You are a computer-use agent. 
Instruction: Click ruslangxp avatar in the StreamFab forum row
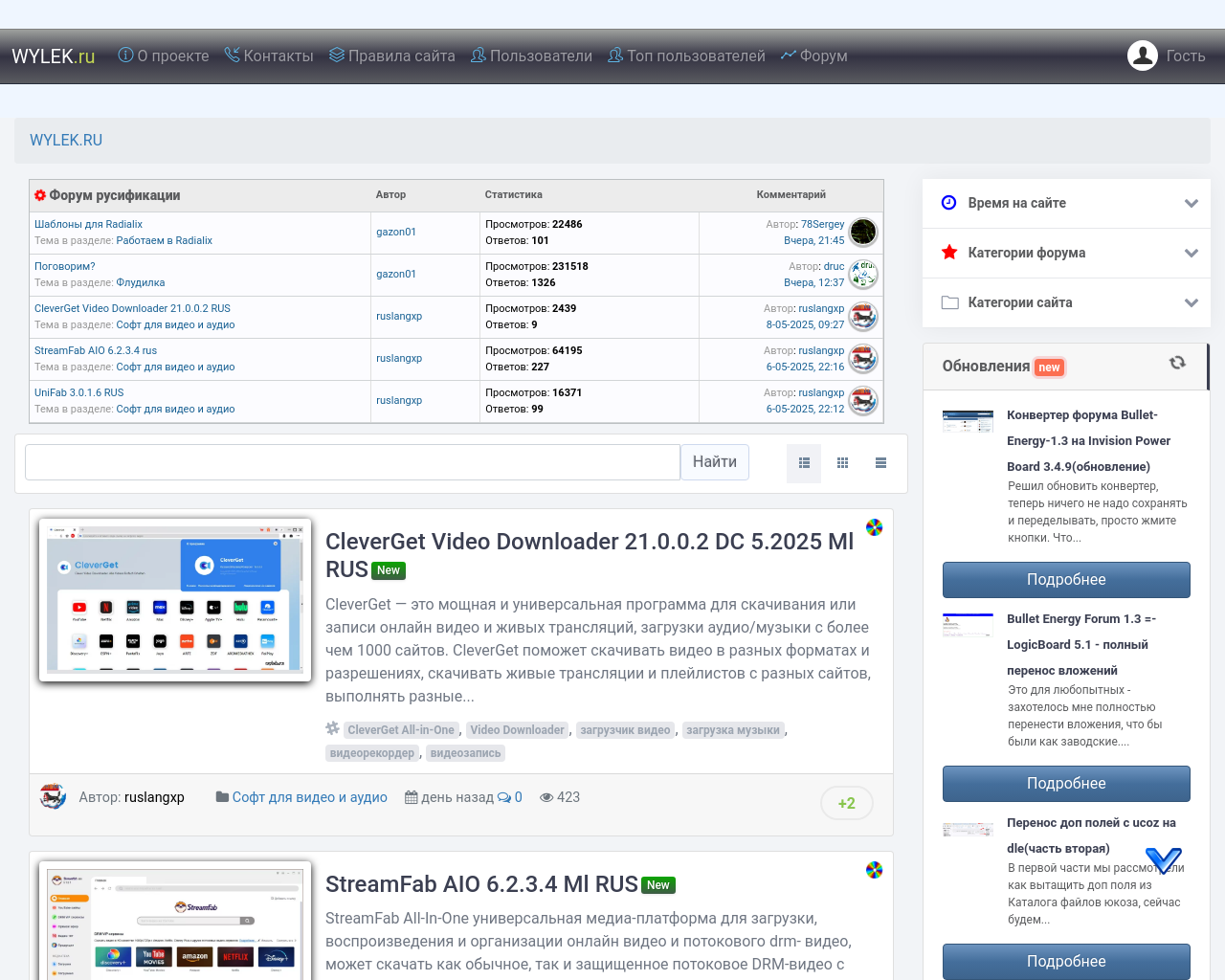[x=863, y=358]
